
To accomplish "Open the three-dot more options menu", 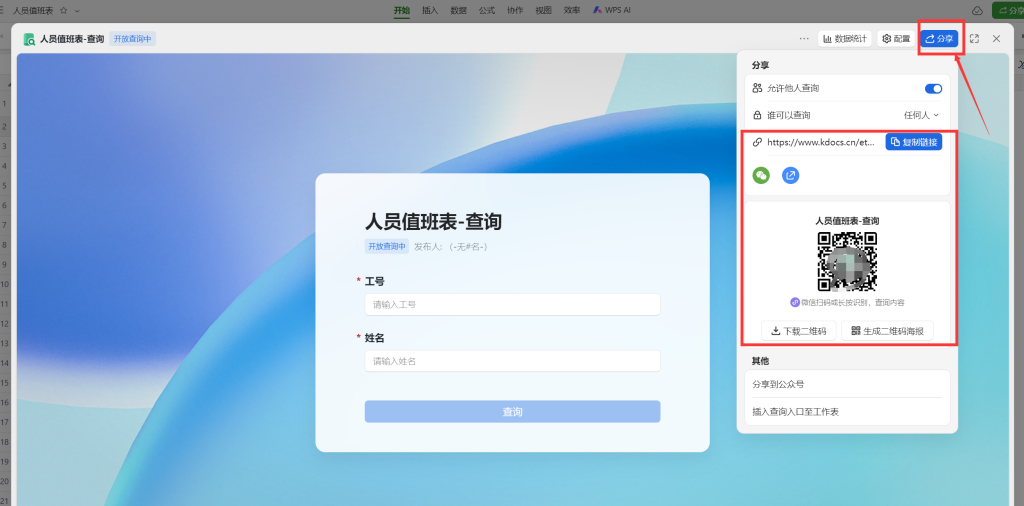I will tap(804, 38).
